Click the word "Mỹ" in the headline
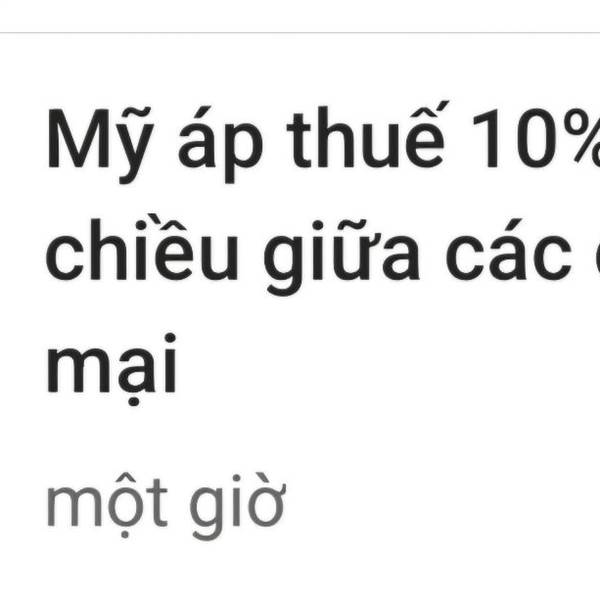The height and width of the screenshot is (600, 600). tap(100, 143)
